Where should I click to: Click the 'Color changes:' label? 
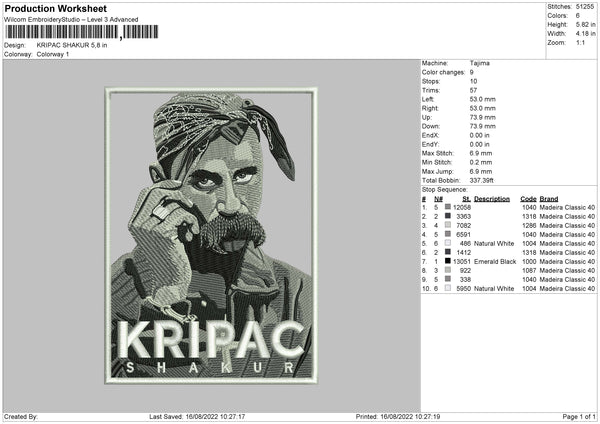click(443, 72)
